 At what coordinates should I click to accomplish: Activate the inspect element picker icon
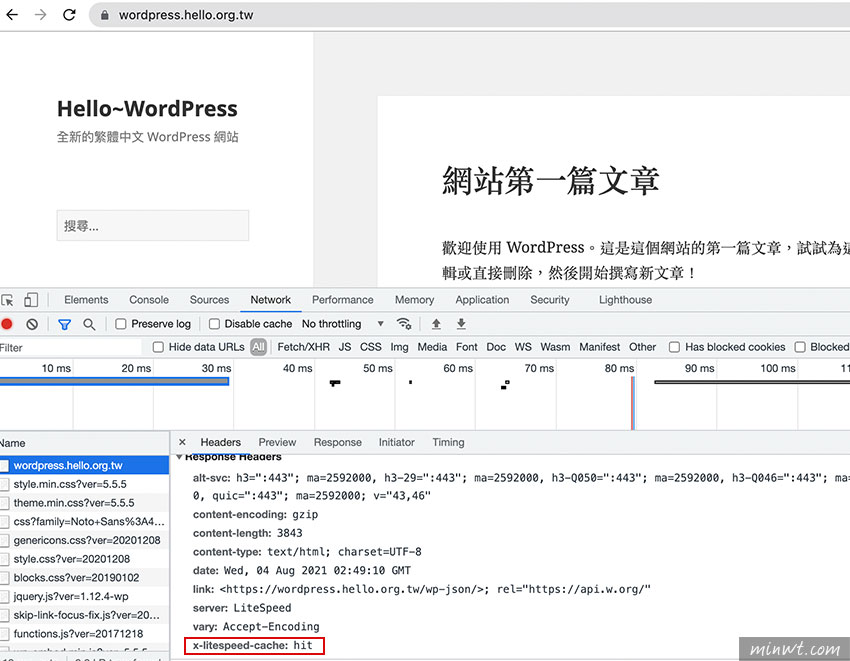point(8,300)
